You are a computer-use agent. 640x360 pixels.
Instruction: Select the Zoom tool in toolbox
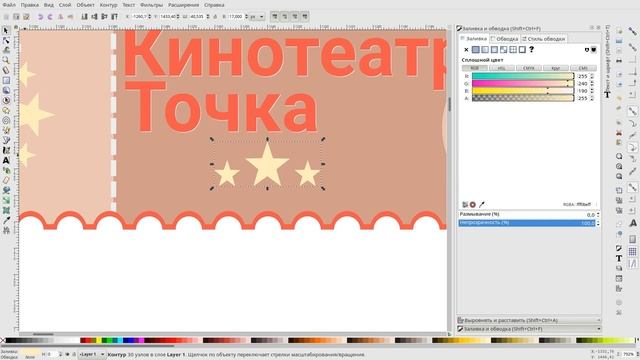tap(6, 60)
